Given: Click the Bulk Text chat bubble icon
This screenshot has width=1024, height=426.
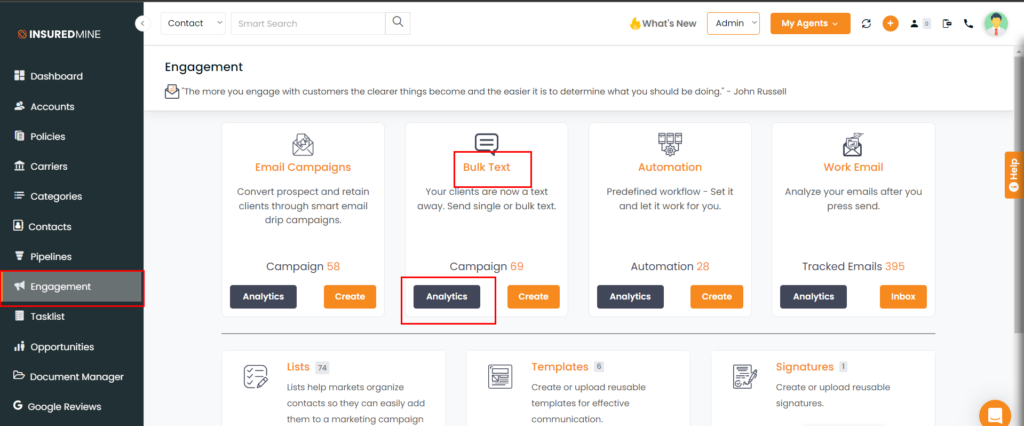Looking at the screenshot, I should tap(487, 143).
